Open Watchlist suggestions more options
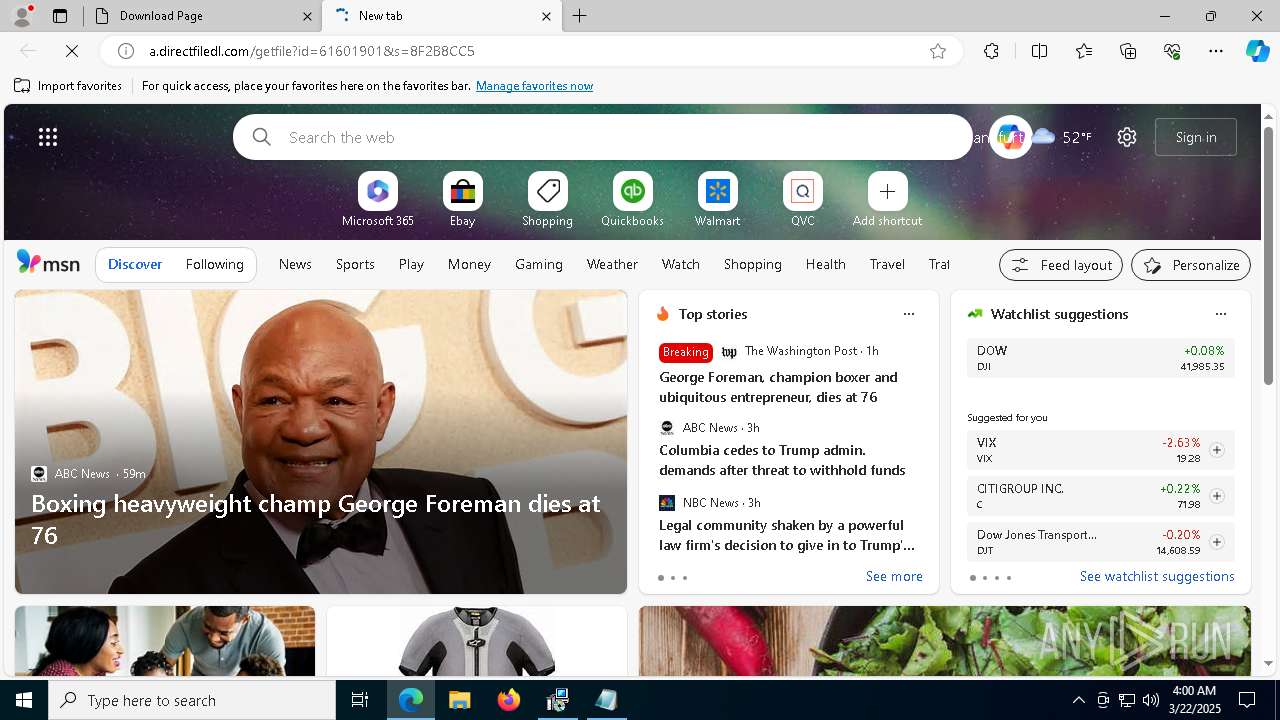The image size is (1280, 720). [x=1220, y=314]
